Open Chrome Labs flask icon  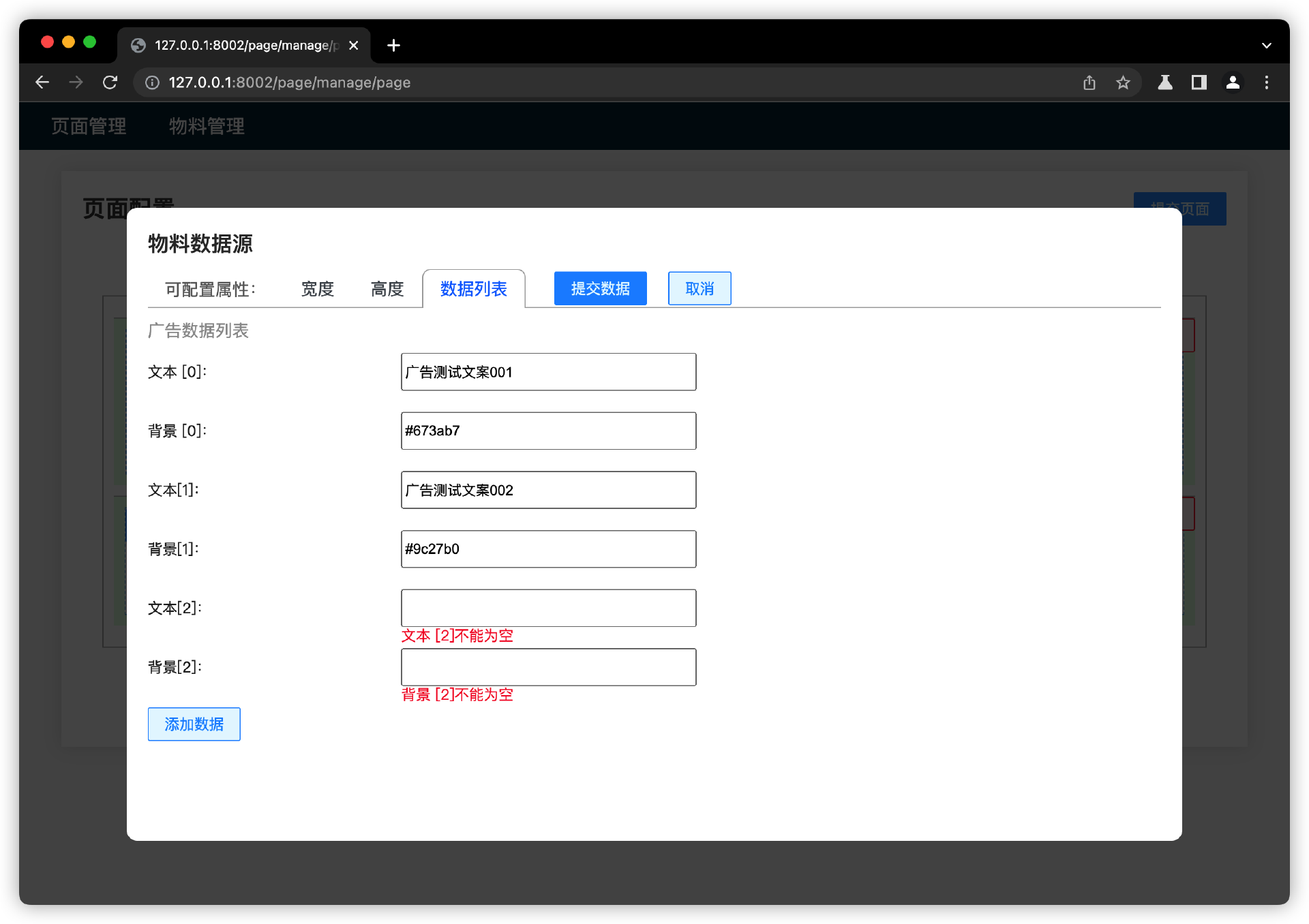pos(1165,82)
